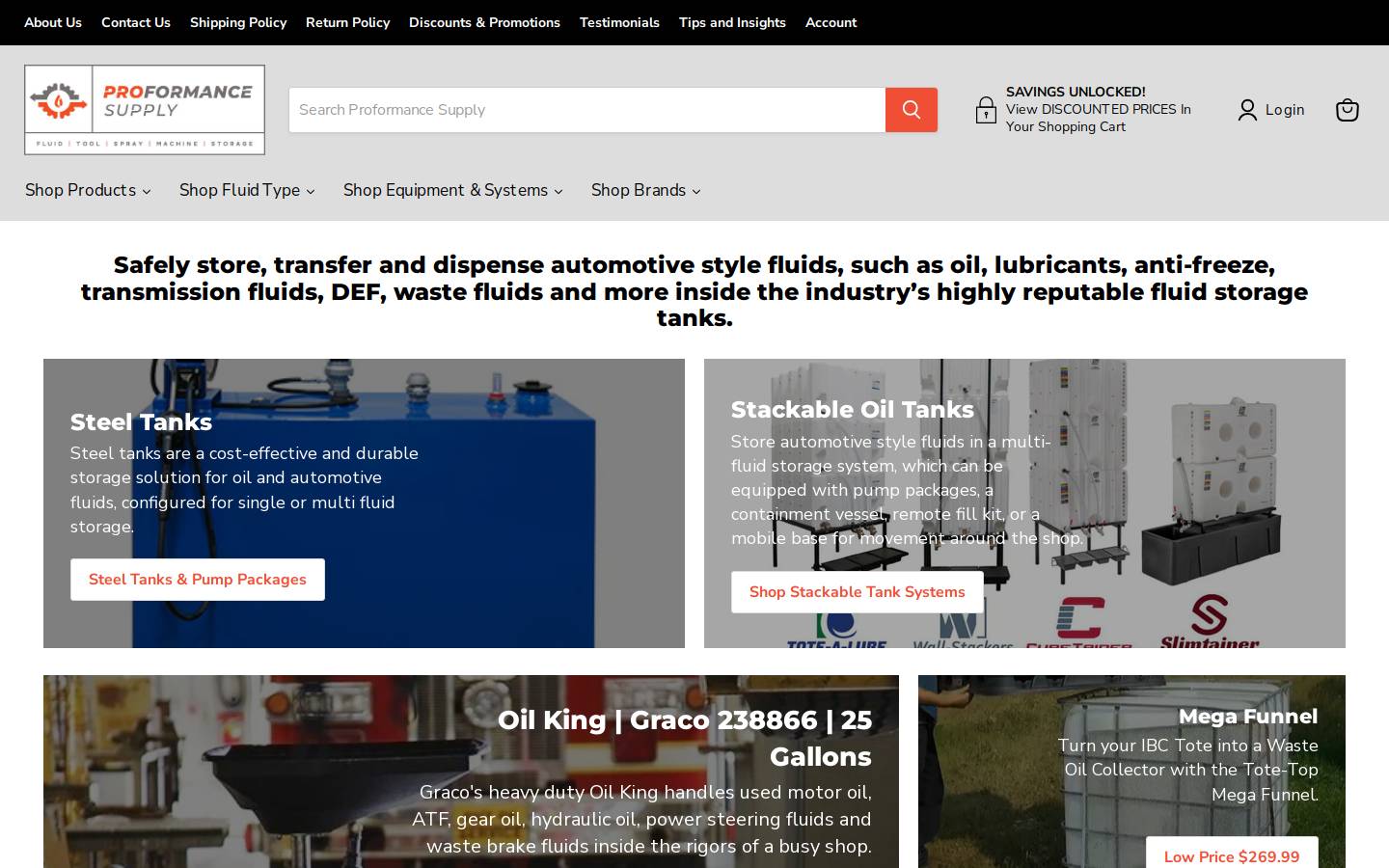Click the Stackable Oil Tanks heading
Screen dimensions: 1389x868
click(853, 409)
